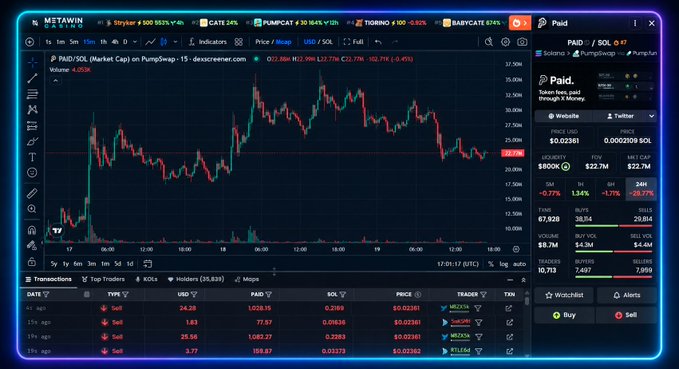The image size is (679, 369).
Task: Switch chart to Price mode
Action: (x=262, y=42)
